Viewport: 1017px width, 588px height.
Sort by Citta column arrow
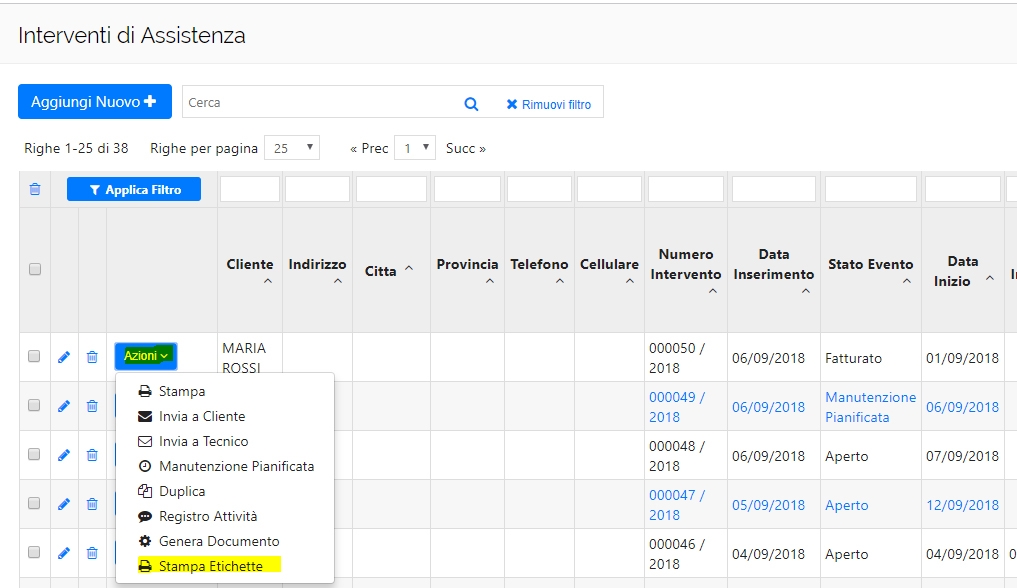[x=409, y=268]
